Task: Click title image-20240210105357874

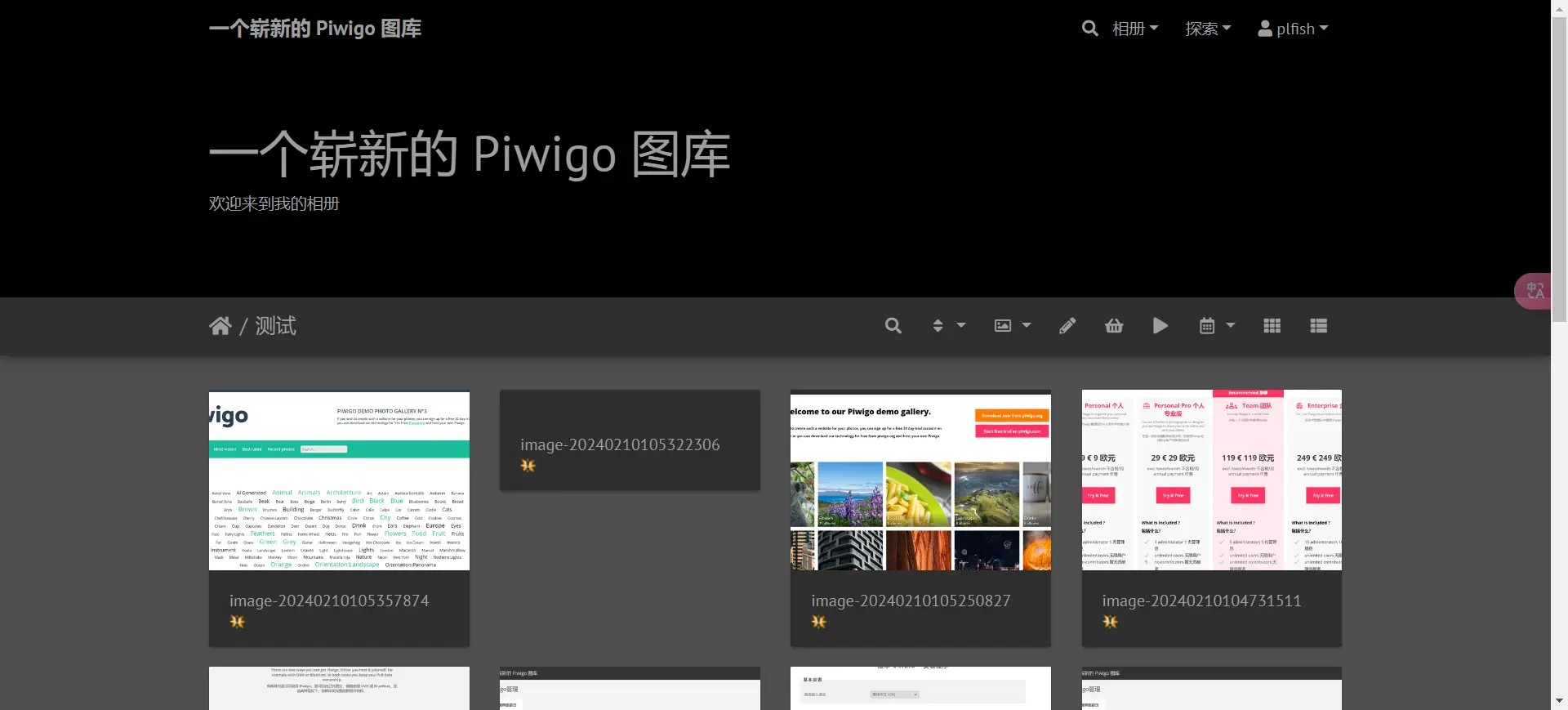Action: tap(329, 601)
